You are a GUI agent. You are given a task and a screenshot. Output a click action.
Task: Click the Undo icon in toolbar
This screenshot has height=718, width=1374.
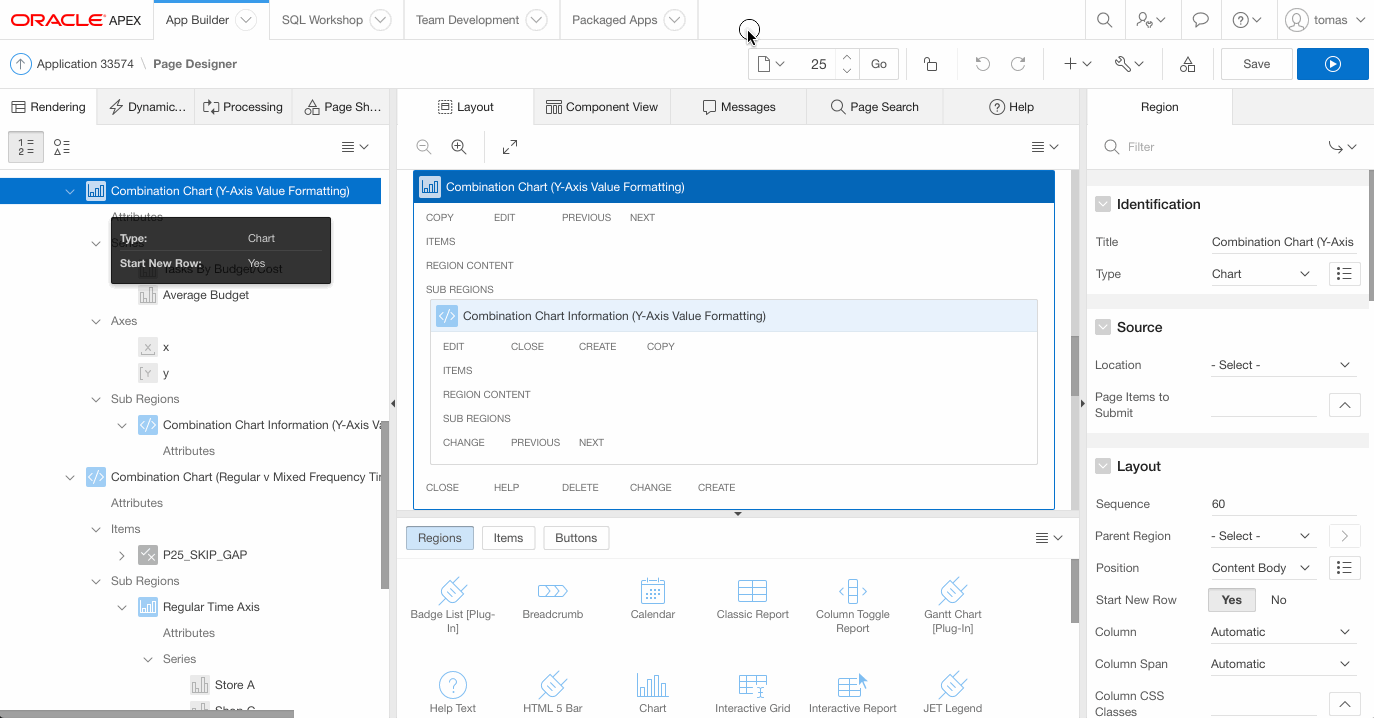(x=982, y=64)
